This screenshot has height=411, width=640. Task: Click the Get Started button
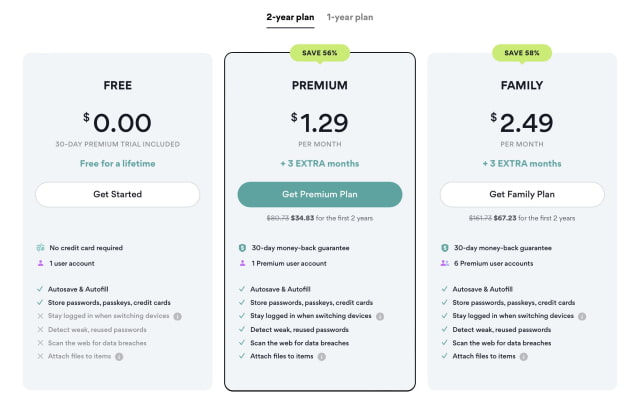(x=117, y=194)
